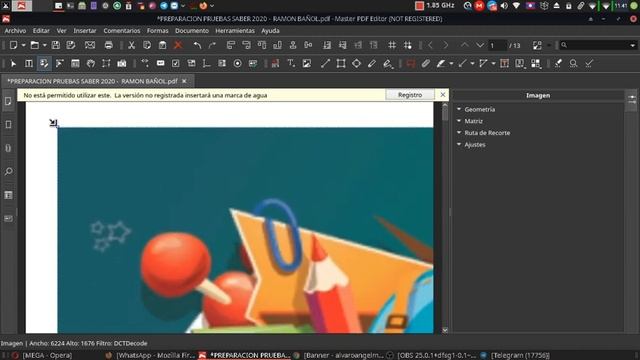This screenshot has height=360, width=640.
Task: Open the search options dropdown arrow
Action: pos(633,45)
